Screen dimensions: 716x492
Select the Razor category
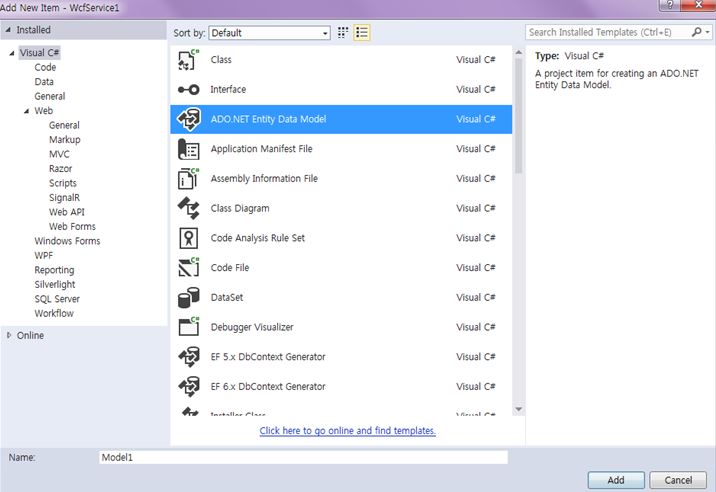(61, 169)
